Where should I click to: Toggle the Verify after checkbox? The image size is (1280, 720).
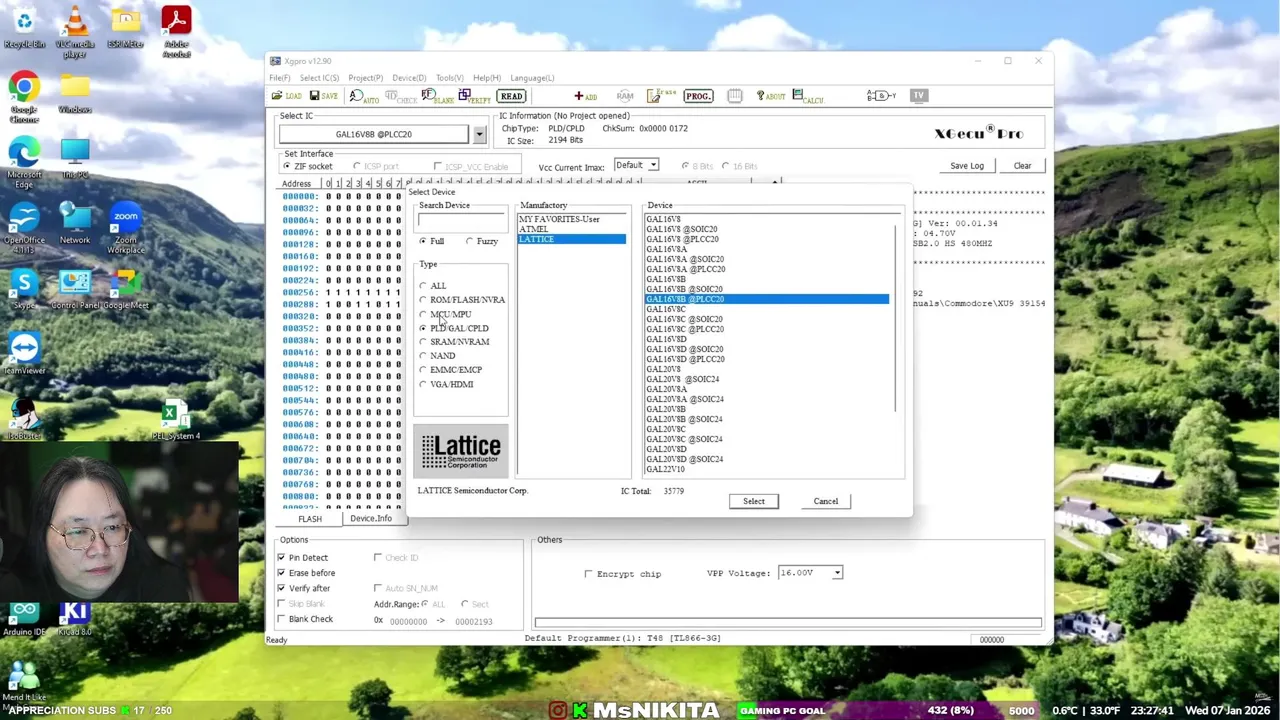click(281, 589)
